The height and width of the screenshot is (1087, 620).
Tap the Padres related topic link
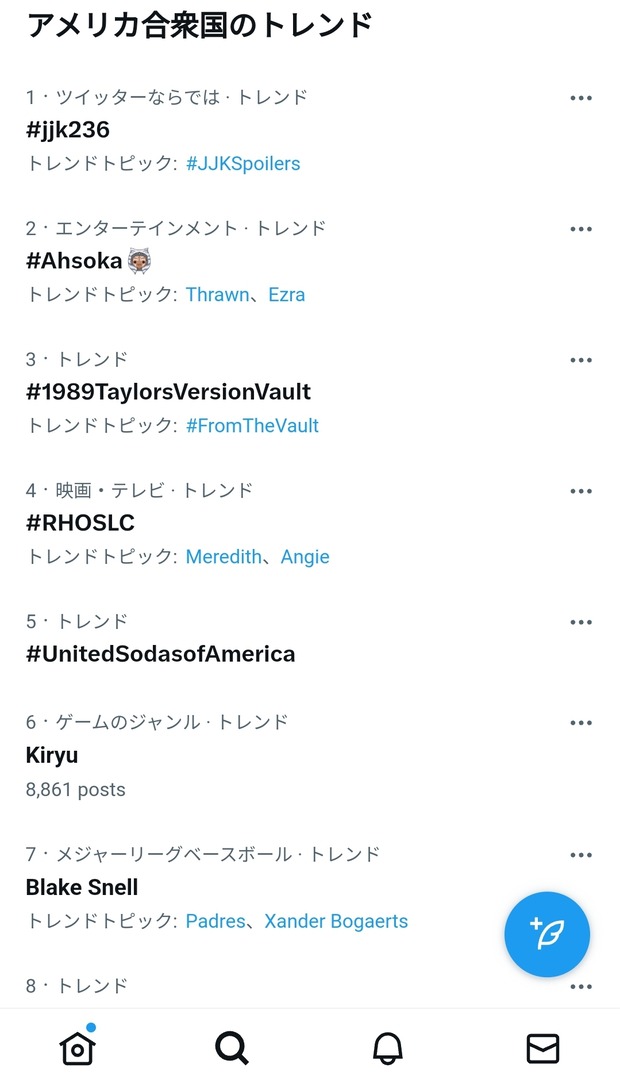[x=215, y=921]
